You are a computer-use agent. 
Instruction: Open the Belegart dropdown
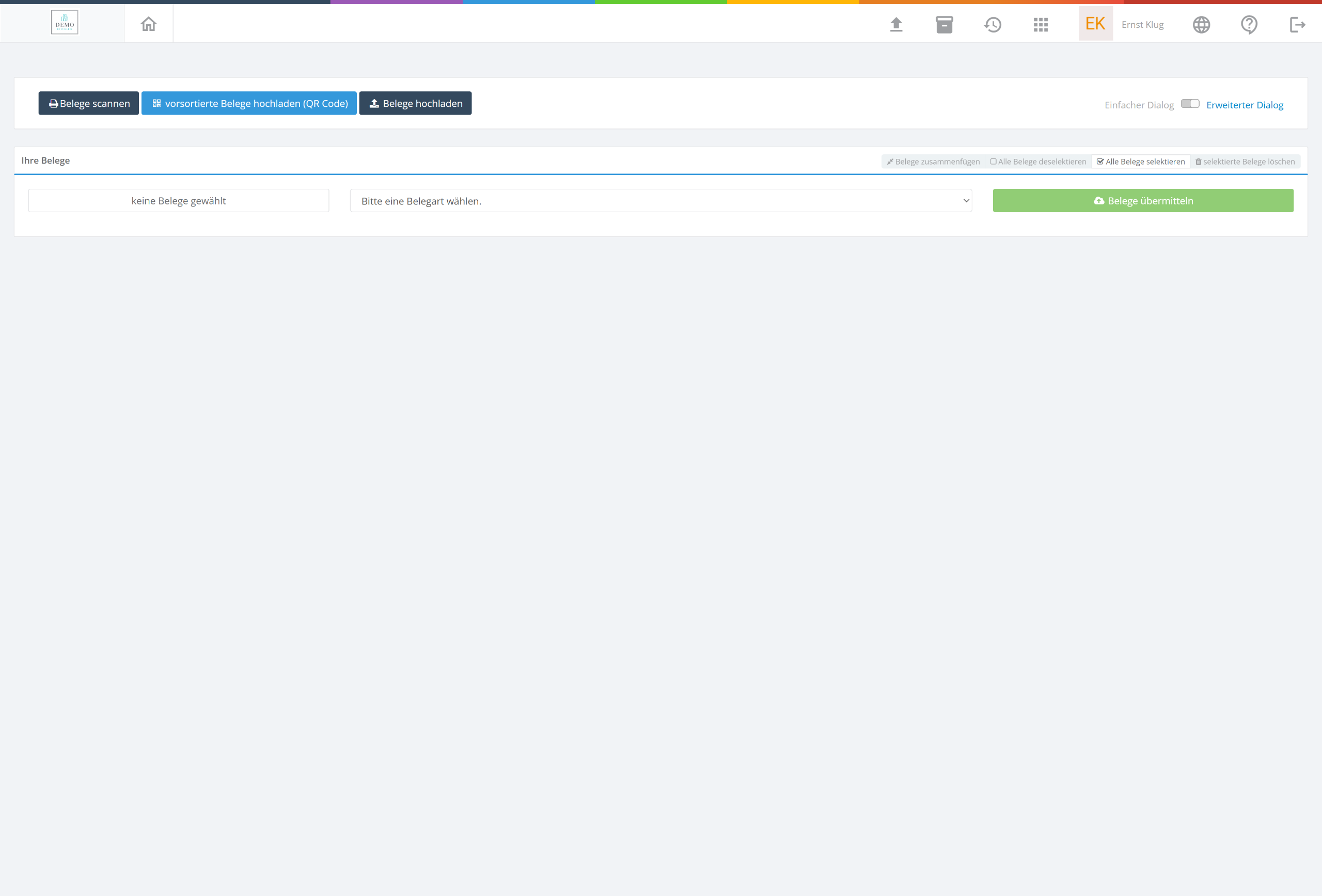pos(660,201)
